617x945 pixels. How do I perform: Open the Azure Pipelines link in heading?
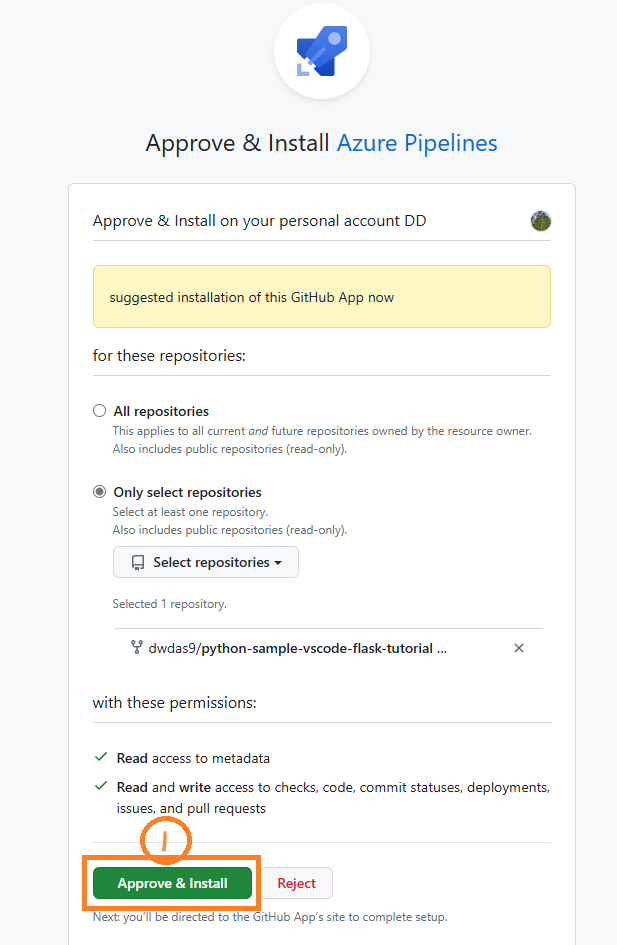pyautogui.click(x=417, y=143)
